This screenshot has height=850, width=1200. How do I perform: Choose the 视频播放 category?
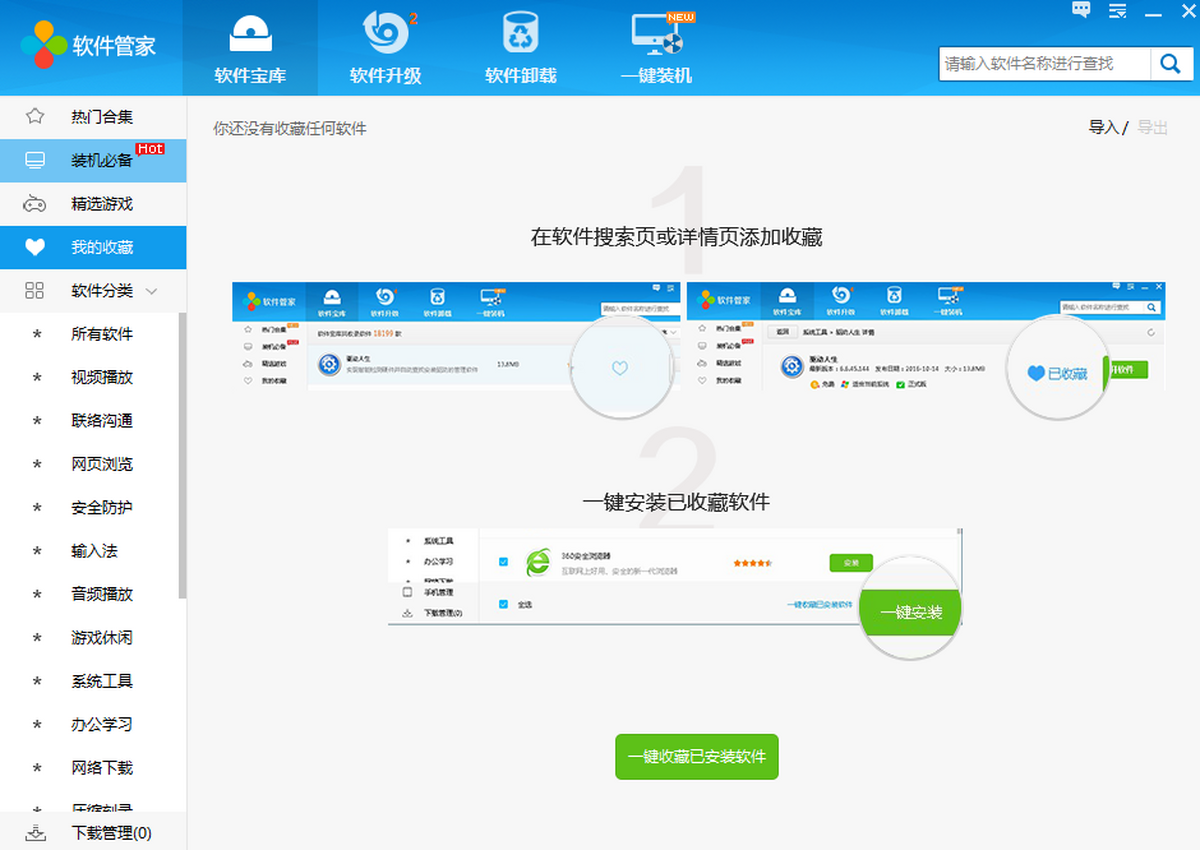[101, 377]
